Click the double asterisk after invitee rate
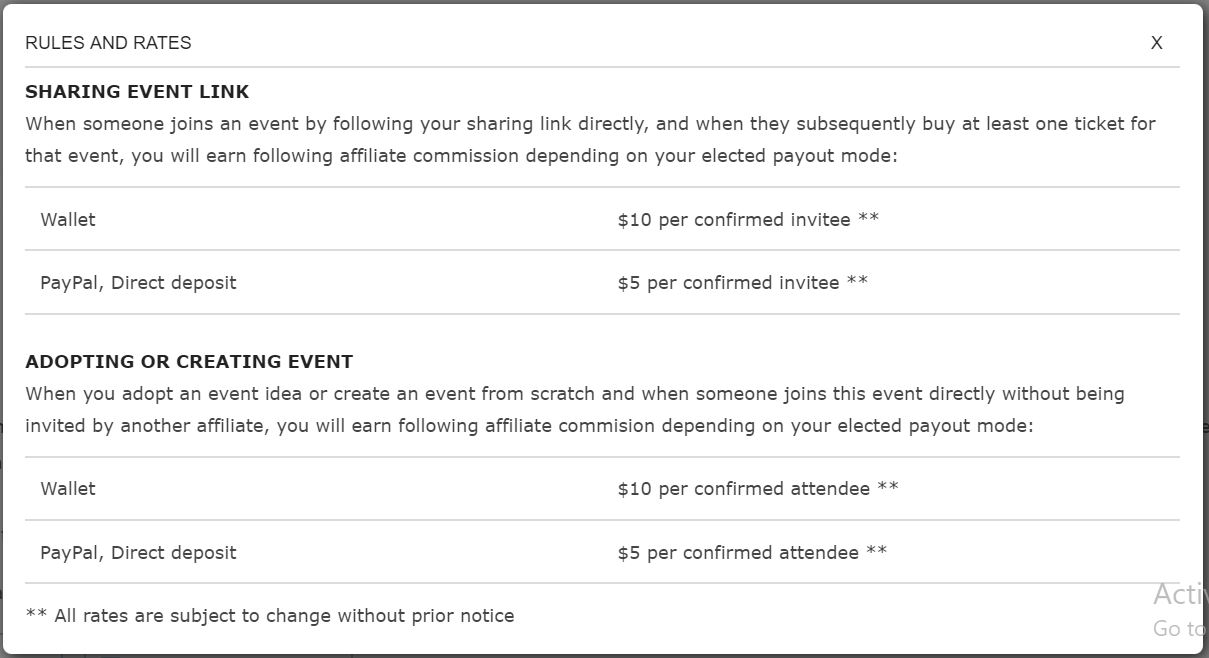This screenshot has height=658, width=1209. (x=869, y=219)
